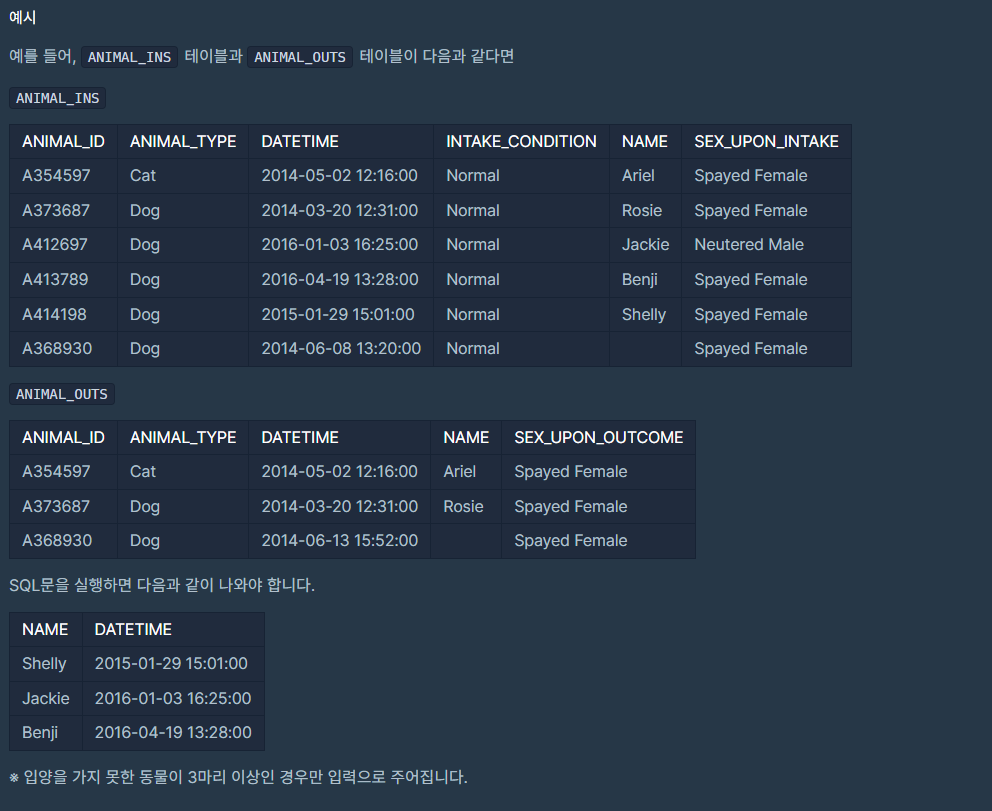
Task: Click the footnote about 입양을 가지 못한 동물
Action: (x=238, y=777)
